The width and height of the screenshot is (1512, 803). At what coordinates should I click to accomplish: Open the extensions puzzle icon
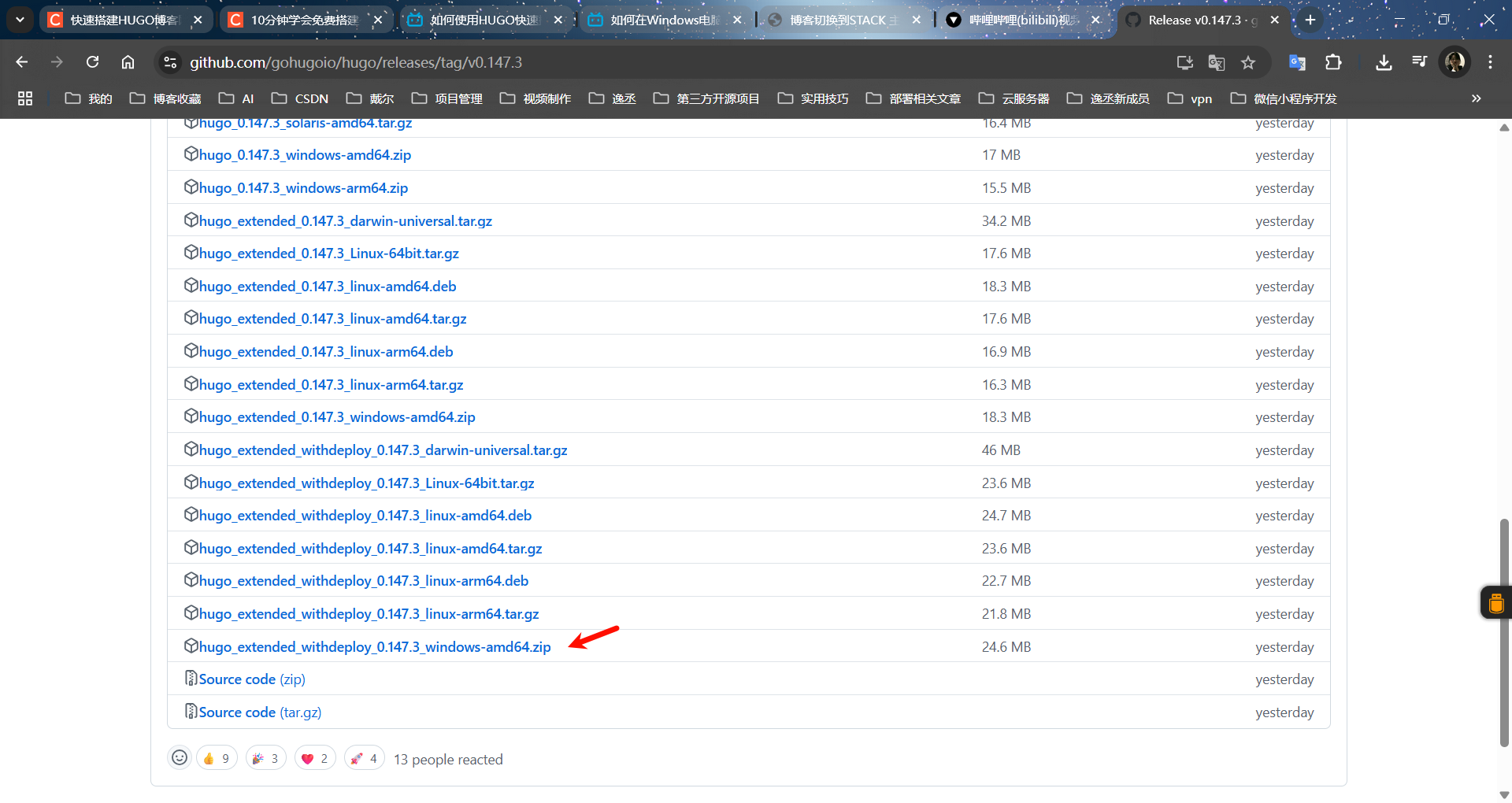coord(1333,62)
